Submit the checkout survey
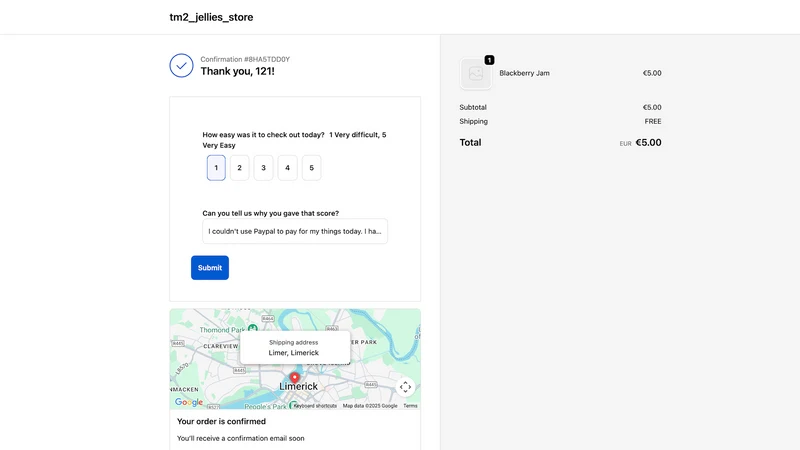 (210, 268)
